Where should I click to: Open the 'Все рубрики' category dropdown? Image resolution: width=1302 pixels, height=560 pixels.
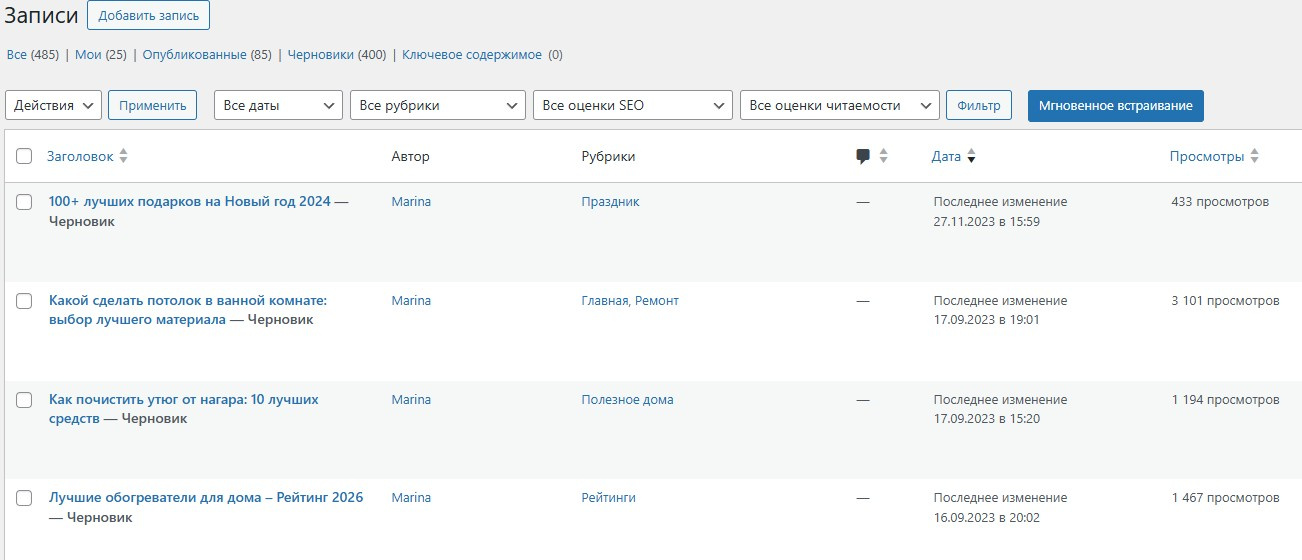pyautogui.click(x=437, y=105)
